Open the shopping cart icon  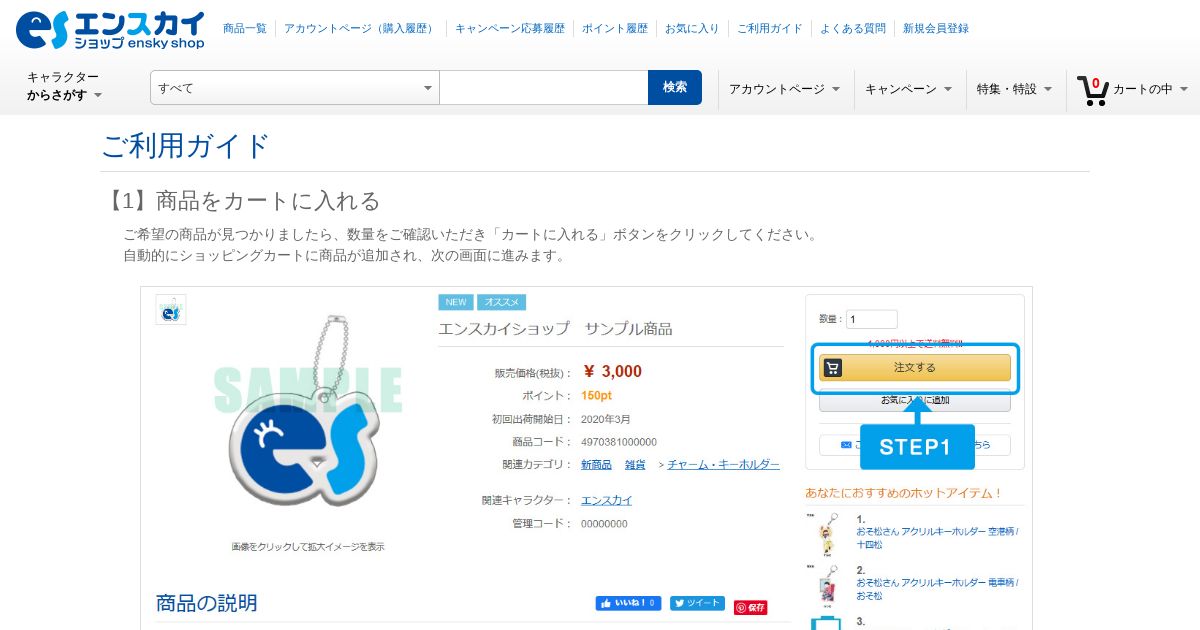(x=1092, y=90)
